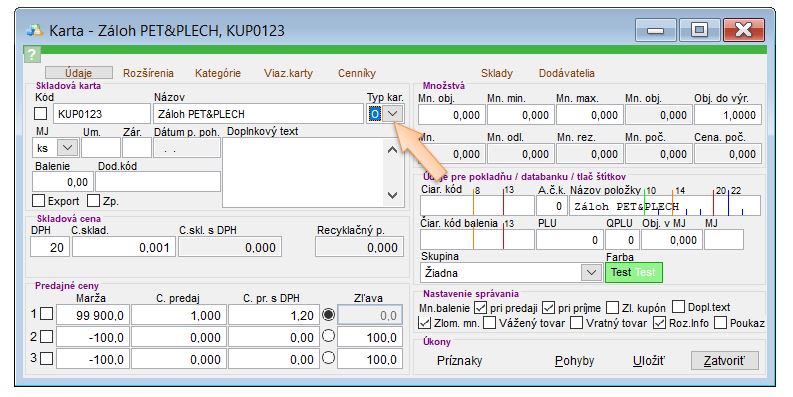Click the app icon in the title bar
Viewport: 793px width, 397px height.
point(35,30)
